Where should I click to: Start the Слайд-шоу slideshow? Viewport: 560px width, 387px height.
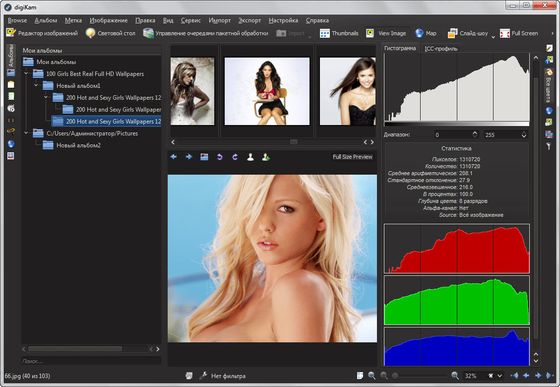coord(468,33)
